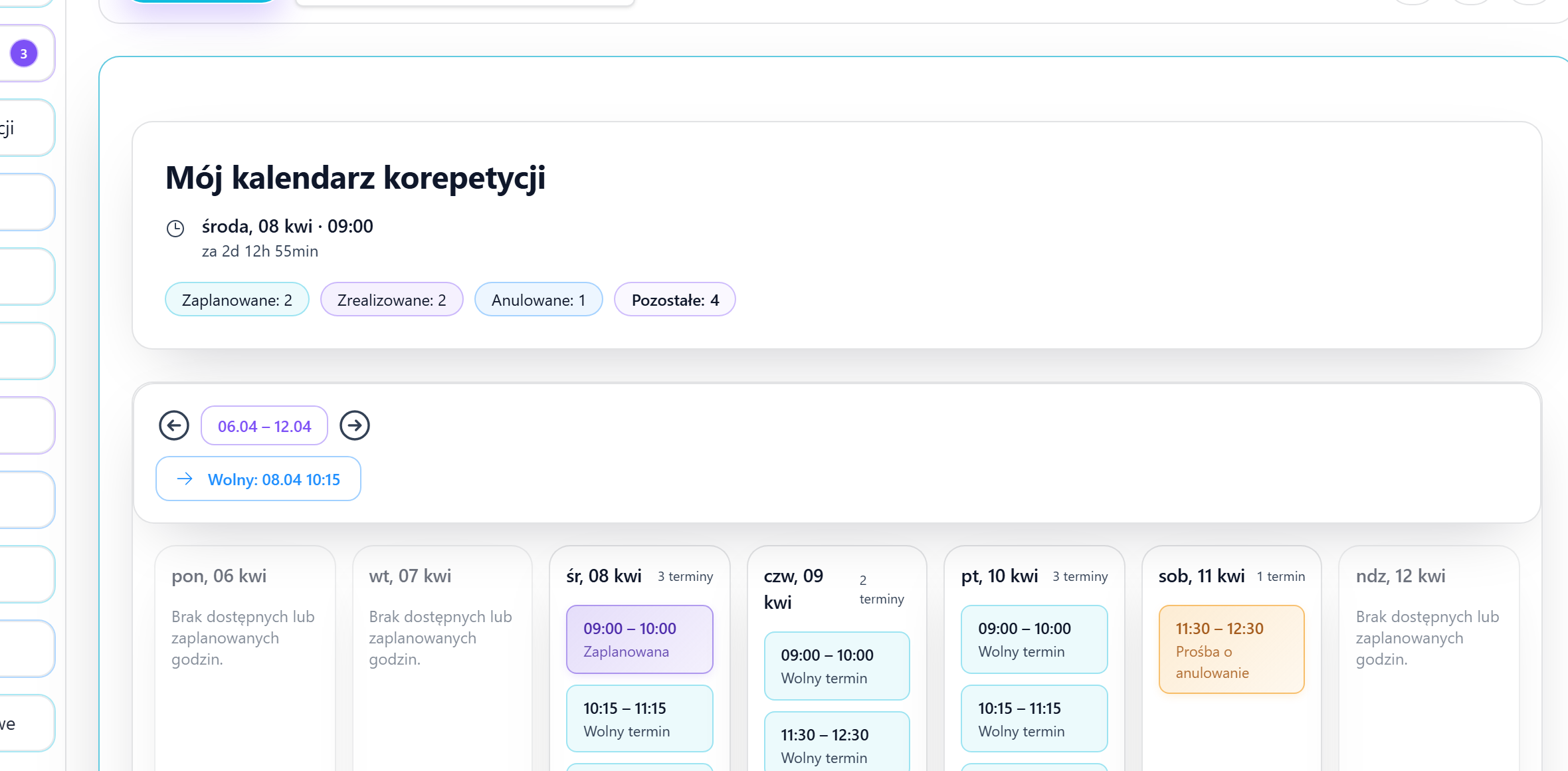Select Thursday 09:00 – 10:00 Wolny termin
Image resolution: width=1568 pixels, height=771 pixels.
[x=837, y=666]
